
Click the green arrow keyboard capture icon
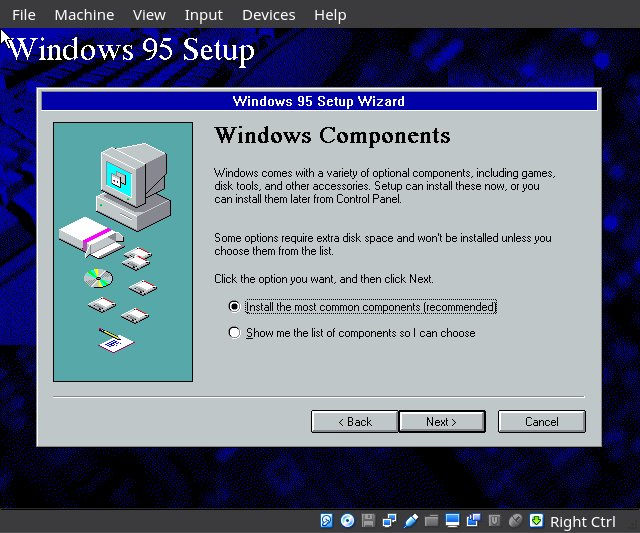(536, 521)
